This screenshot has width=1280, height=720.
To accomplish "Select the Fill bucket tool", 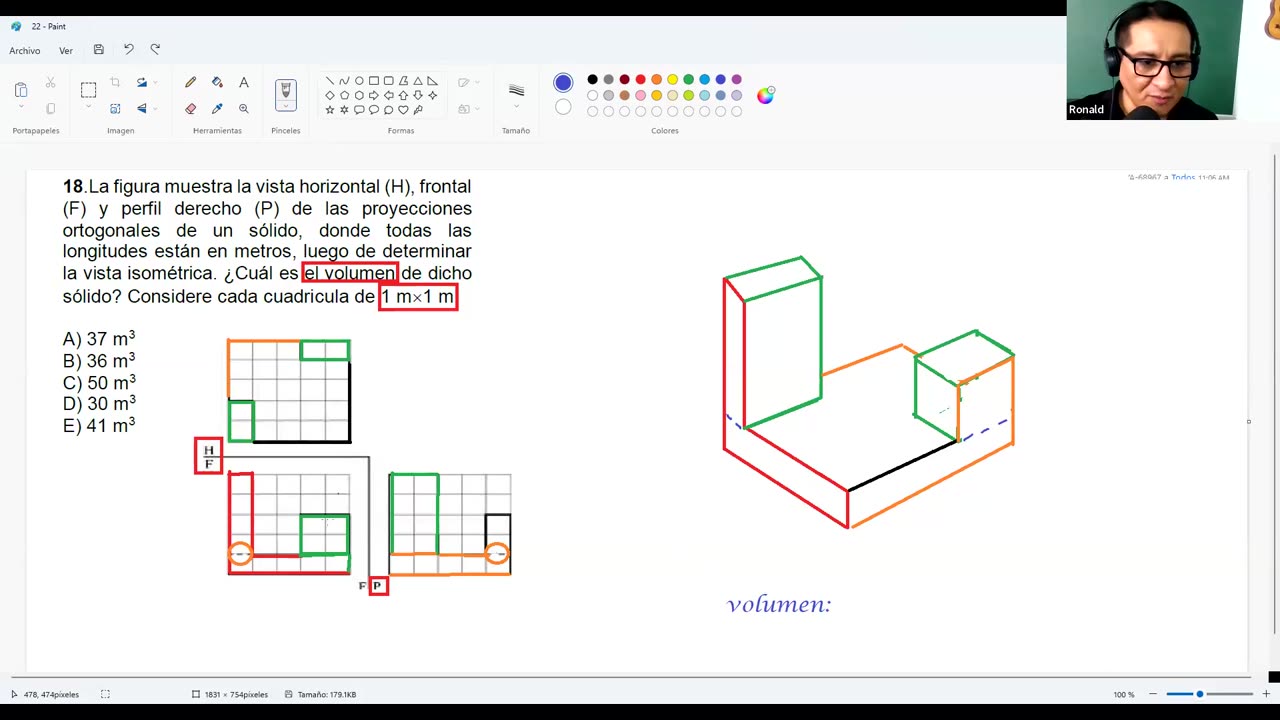I will (217, 83).
